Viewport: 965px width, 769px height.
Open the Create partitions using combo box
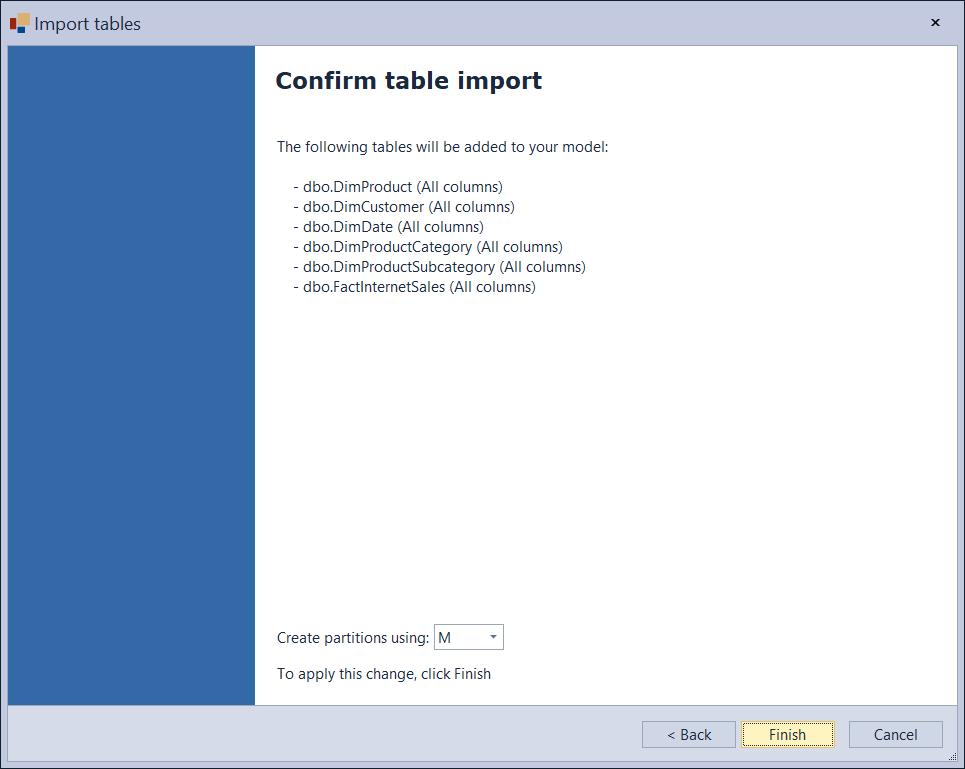[467, 638]
